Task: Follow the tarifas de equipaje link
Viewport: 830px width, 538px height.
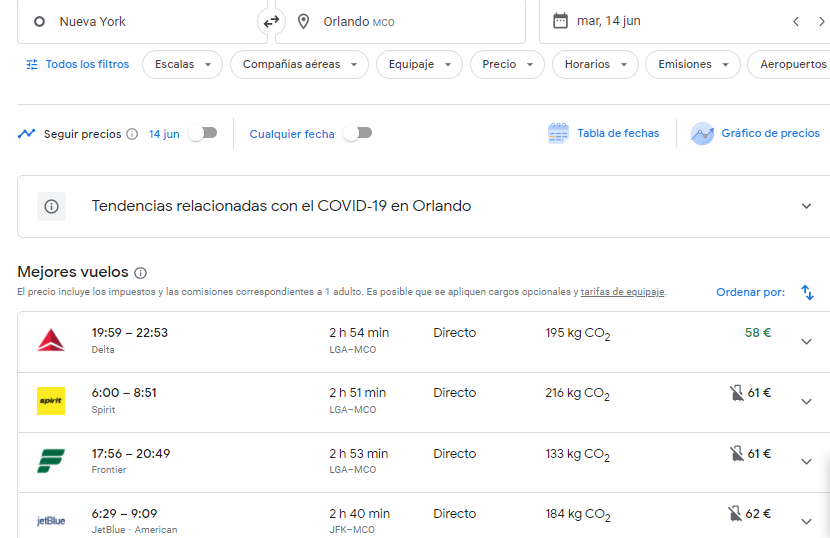Action: pyautogui.click(x=622, y=292)
